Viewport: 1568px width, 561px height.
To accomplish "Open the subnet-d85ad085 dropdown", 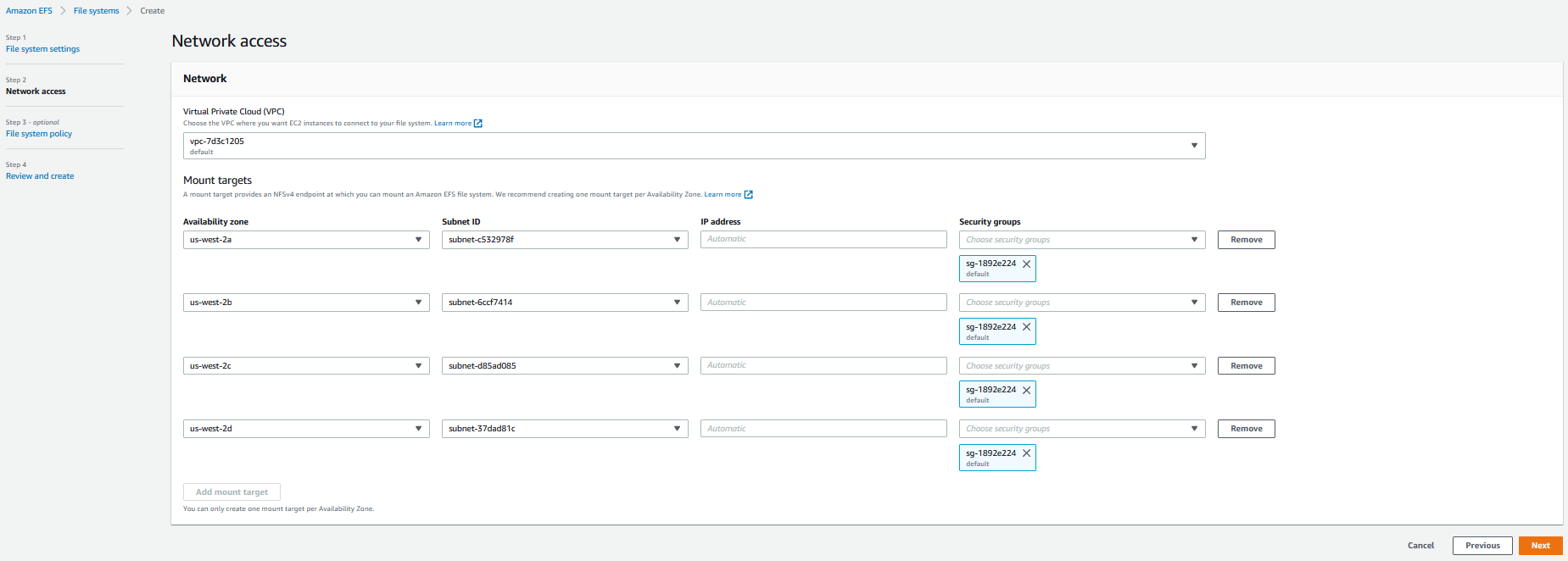I will coord(565,366).
